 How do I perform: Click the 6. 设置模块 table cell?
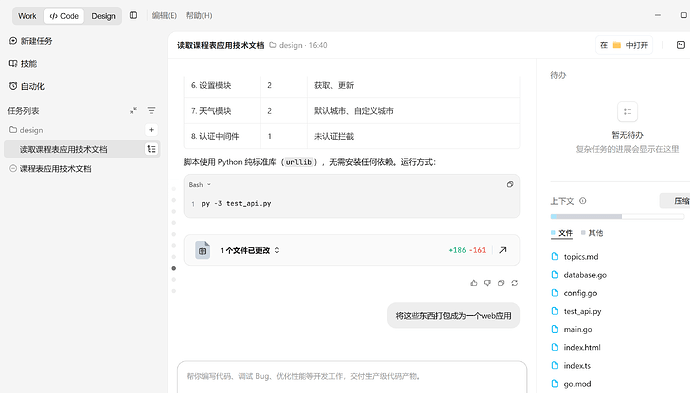point(222,85)
